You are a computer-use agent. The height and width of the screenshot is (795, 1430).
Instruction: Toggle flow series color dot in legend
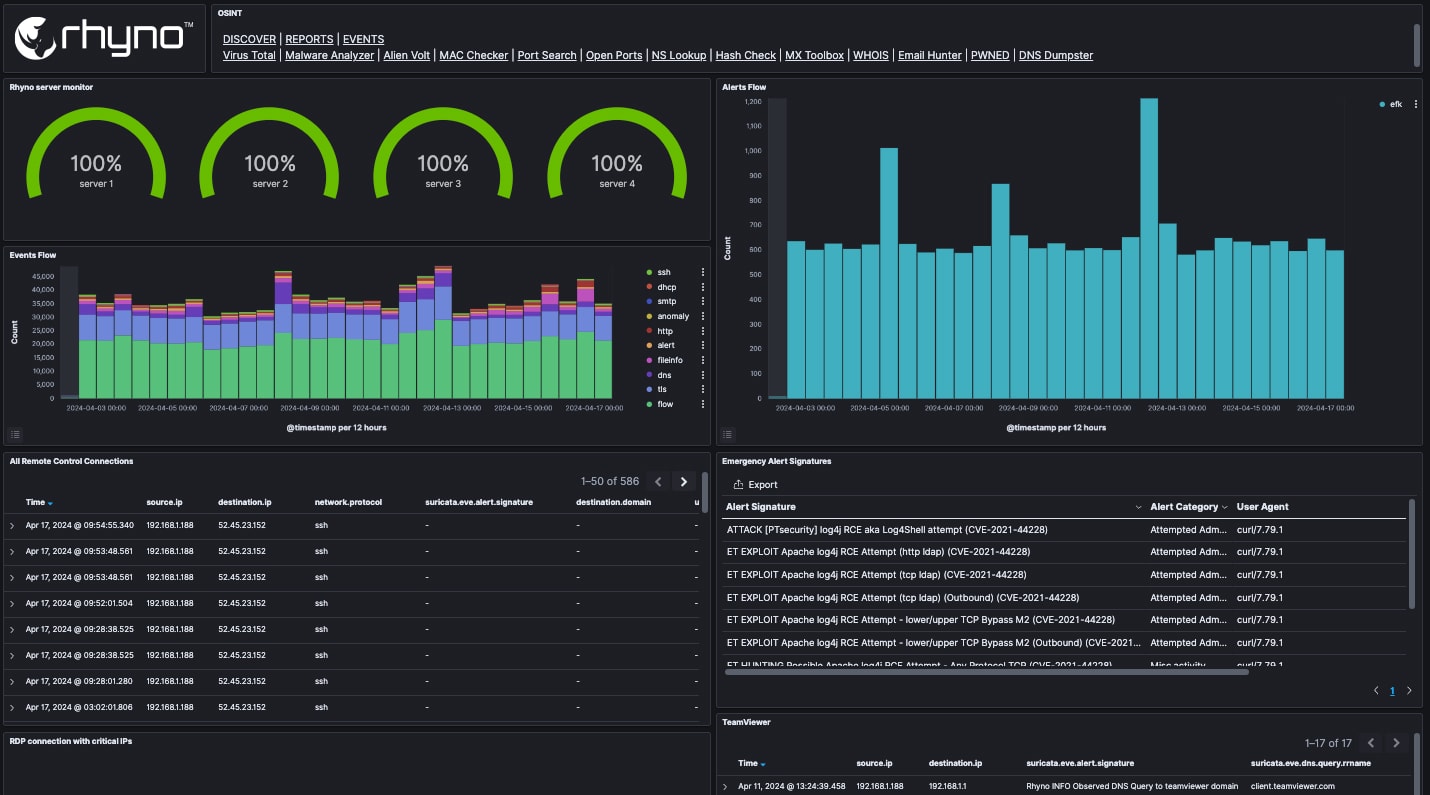coord(649,404)
